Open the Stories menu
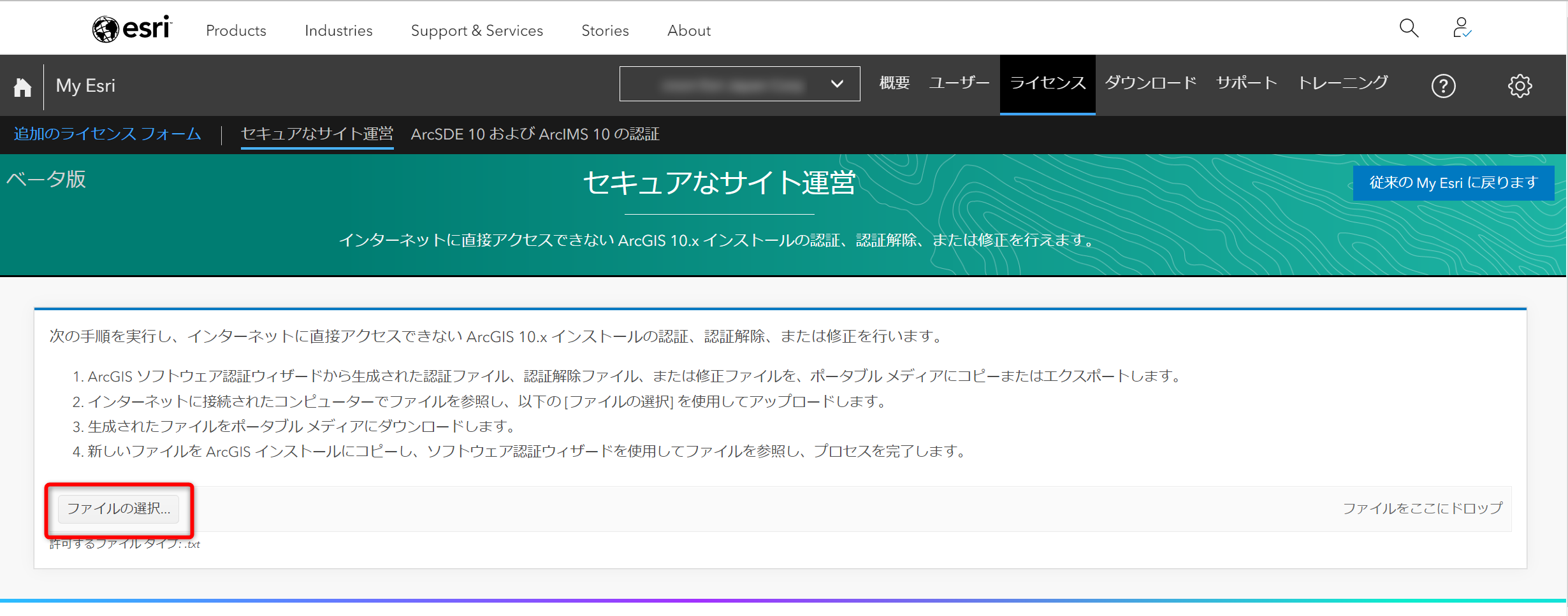Screen dimensions: 1568x616 coord(605,31)
